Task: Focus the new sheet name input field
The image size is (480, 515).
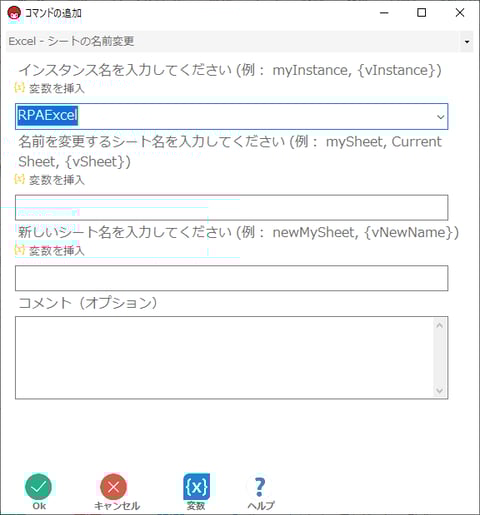Action: coord(232,278)
